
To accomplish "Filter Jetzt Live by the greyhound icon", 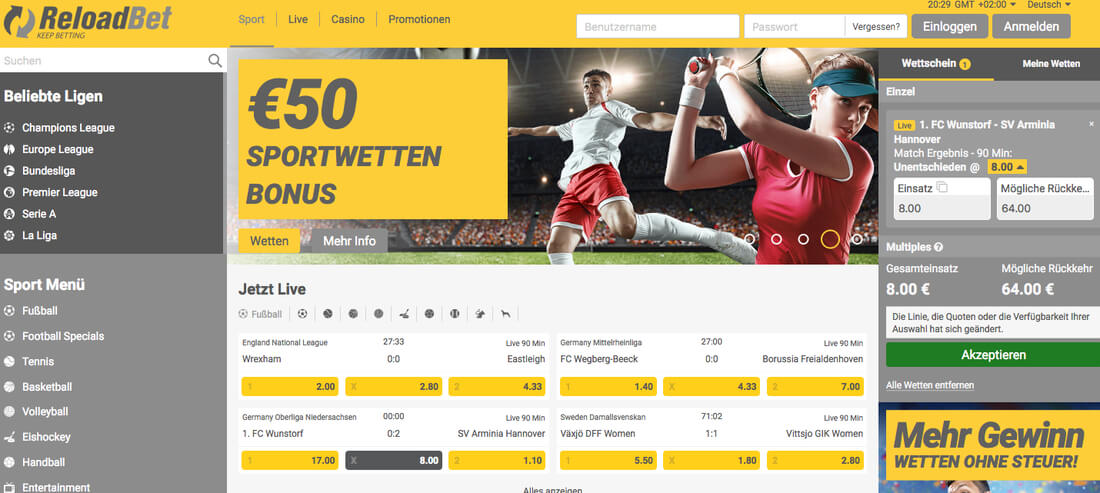I will [505, 314].
